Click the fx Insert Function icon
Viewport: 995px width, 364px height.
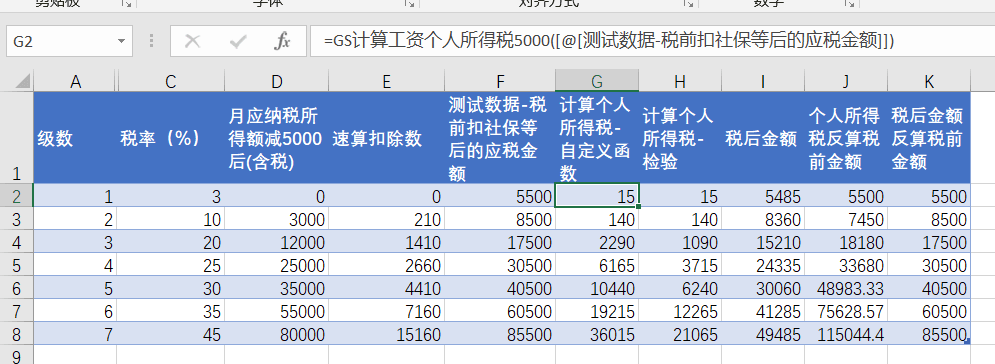282,42
